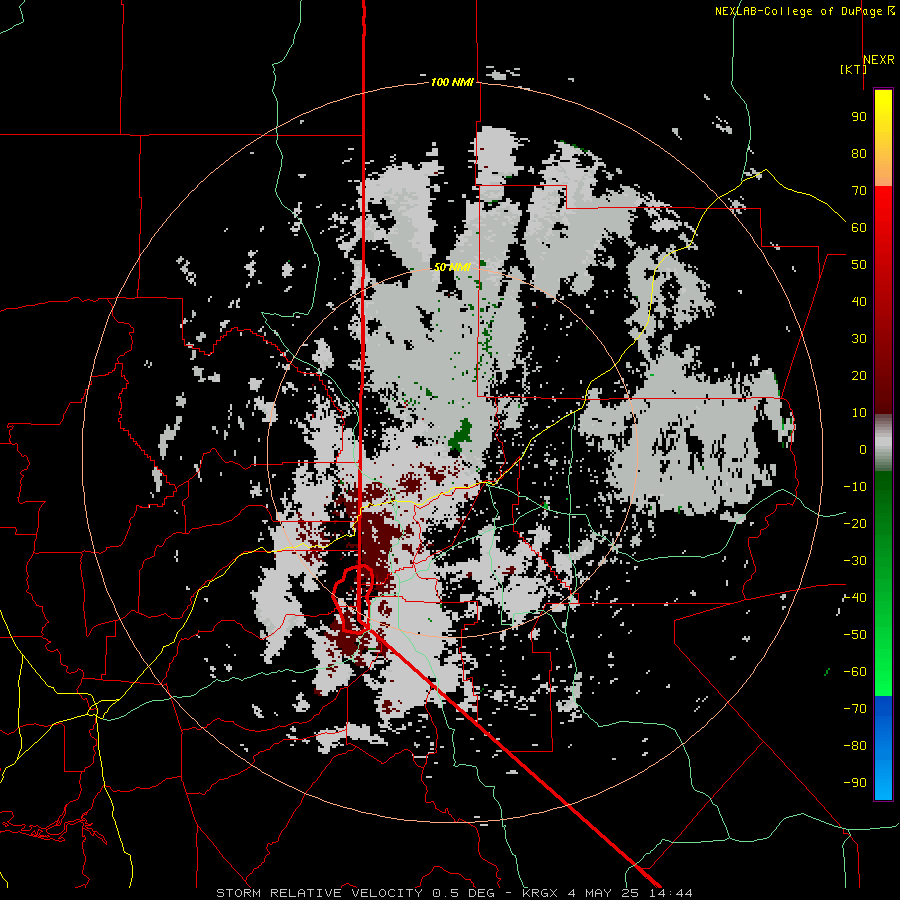Viewport: 900px width, 900px height.
Task: Click the -70 value on velocity scale
Action: [855, 709]
